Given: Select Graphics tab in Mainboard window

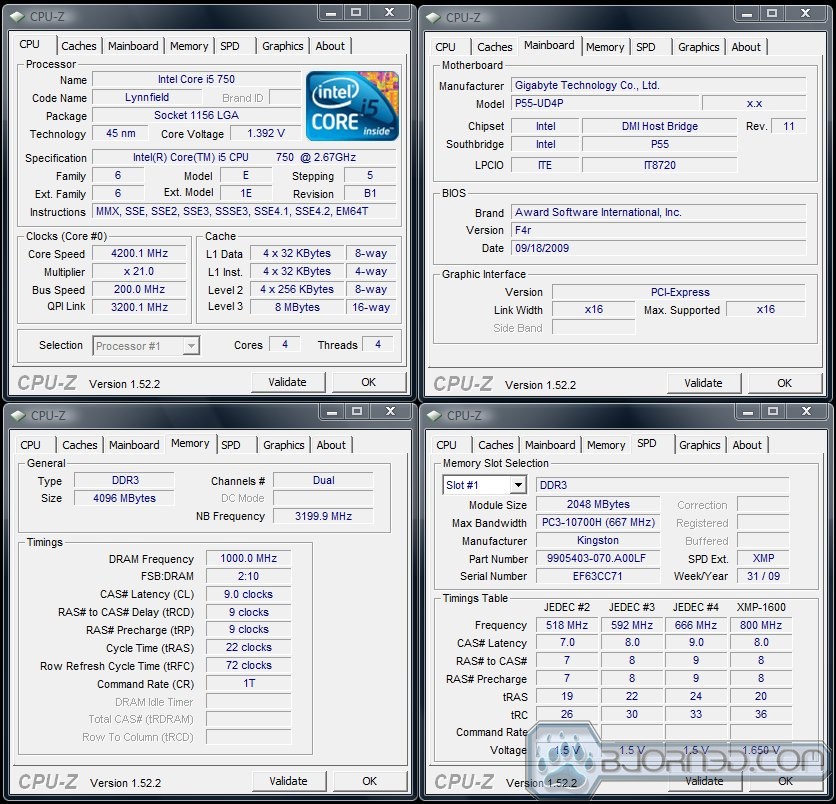Looking at the screenshot, I should 698,47.
